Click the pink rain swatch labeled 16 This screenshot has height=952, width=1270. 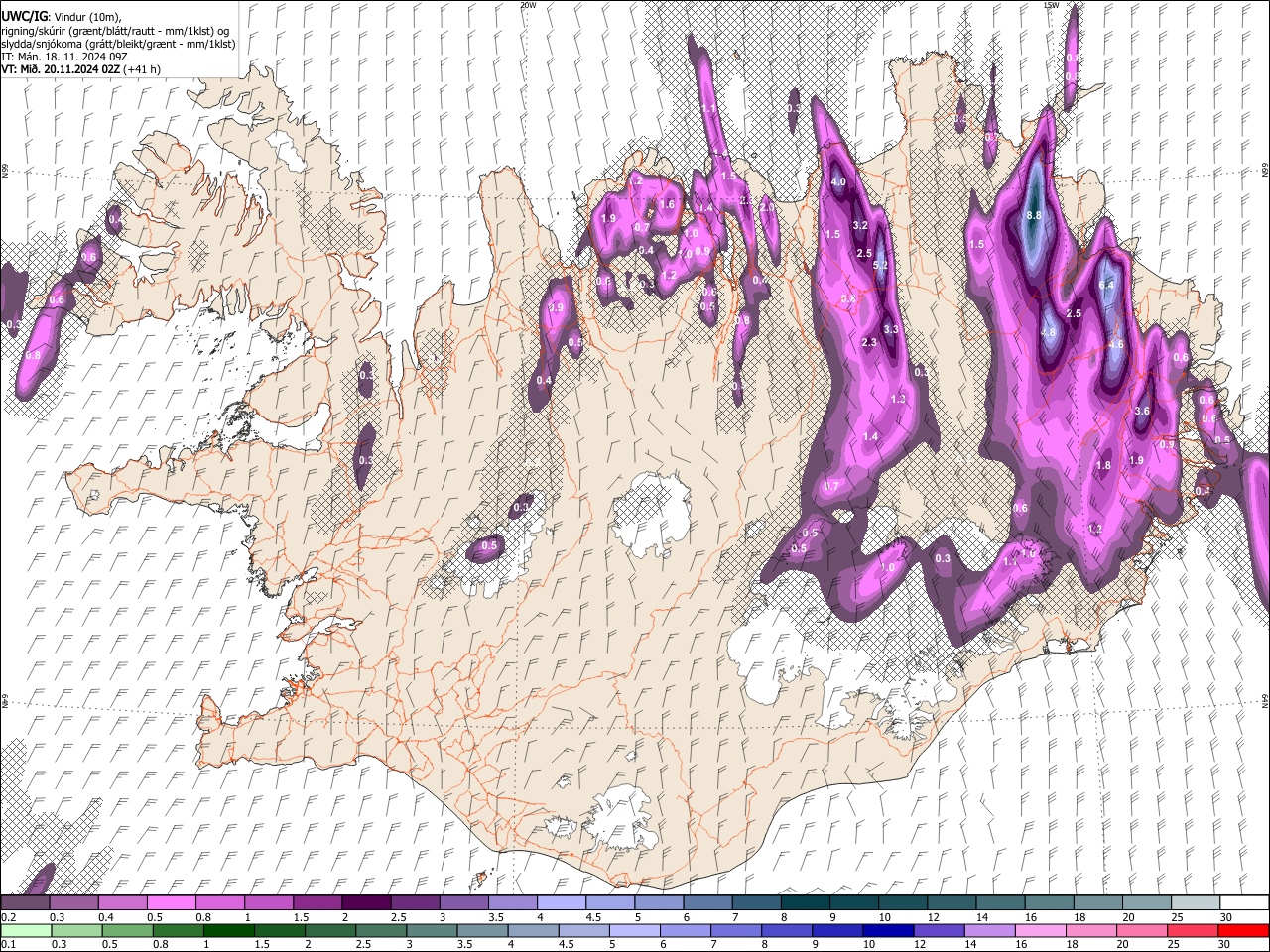pyautogui.click(x=1040, y=930)
